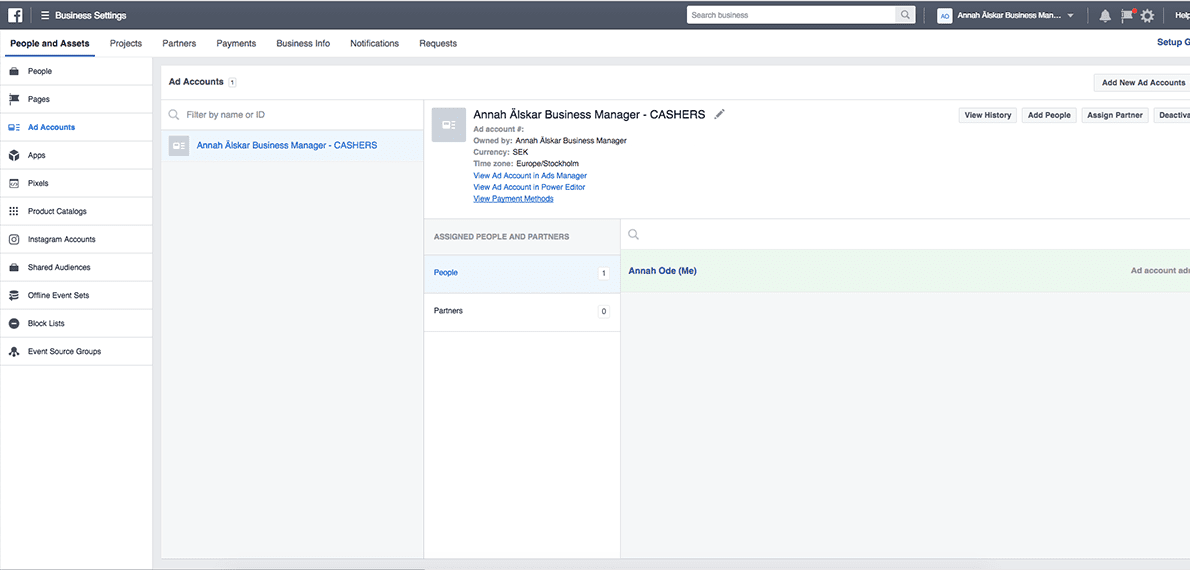
Task: Click the Add New Ad Accounts button
Action: pos(1142,83)
